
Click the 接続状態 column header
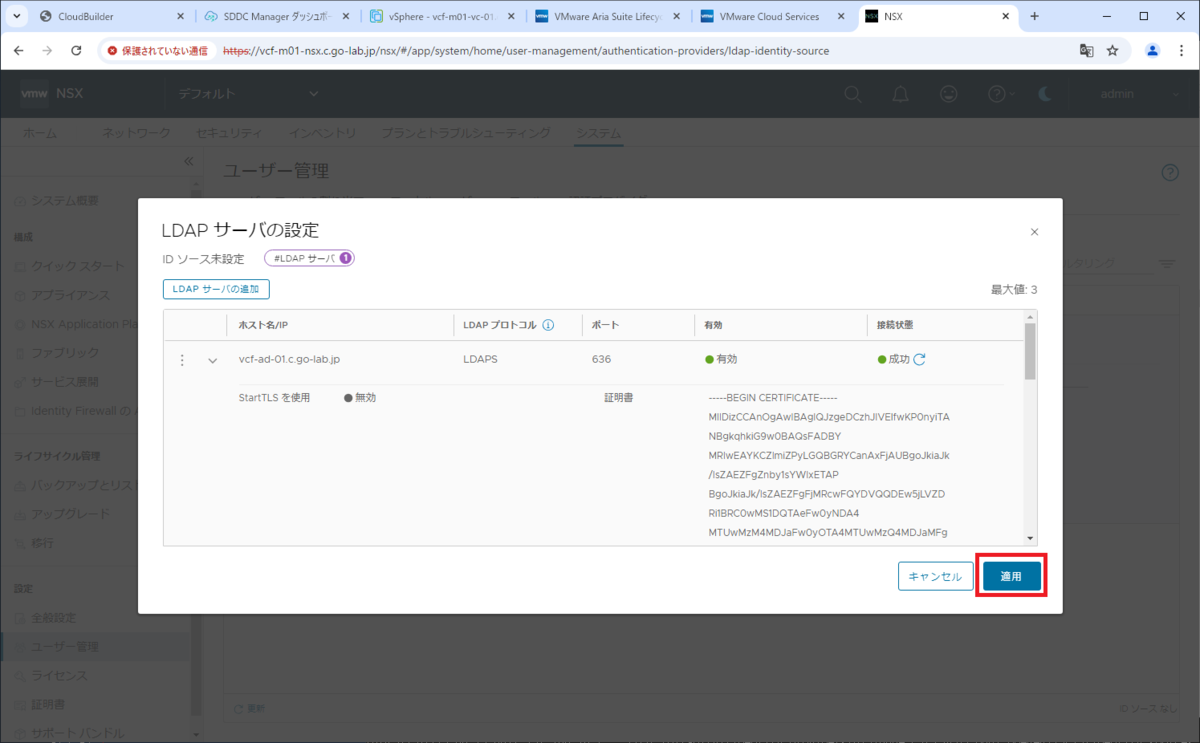pos(895,325)
